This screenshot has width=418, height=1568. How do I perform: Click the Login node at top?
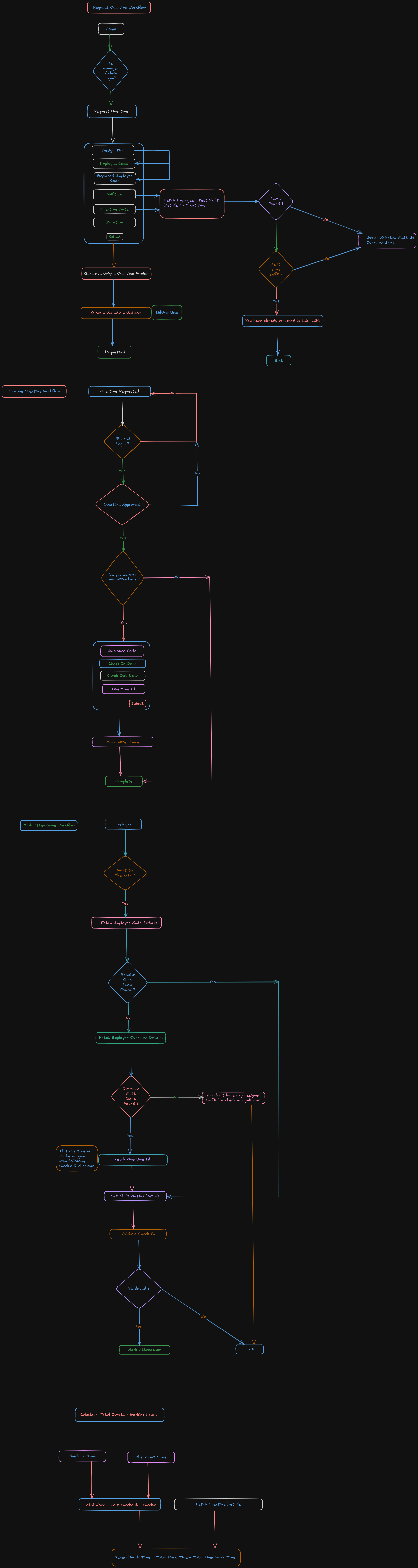click(111, 29)
